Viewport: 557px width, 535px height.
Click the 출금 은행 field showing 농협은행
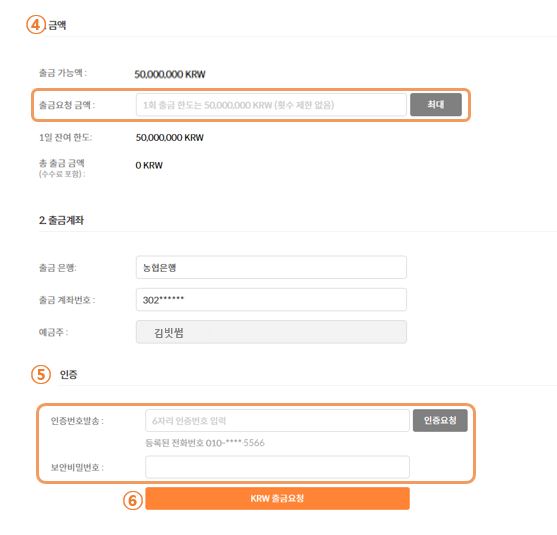(x=271, y=267)
